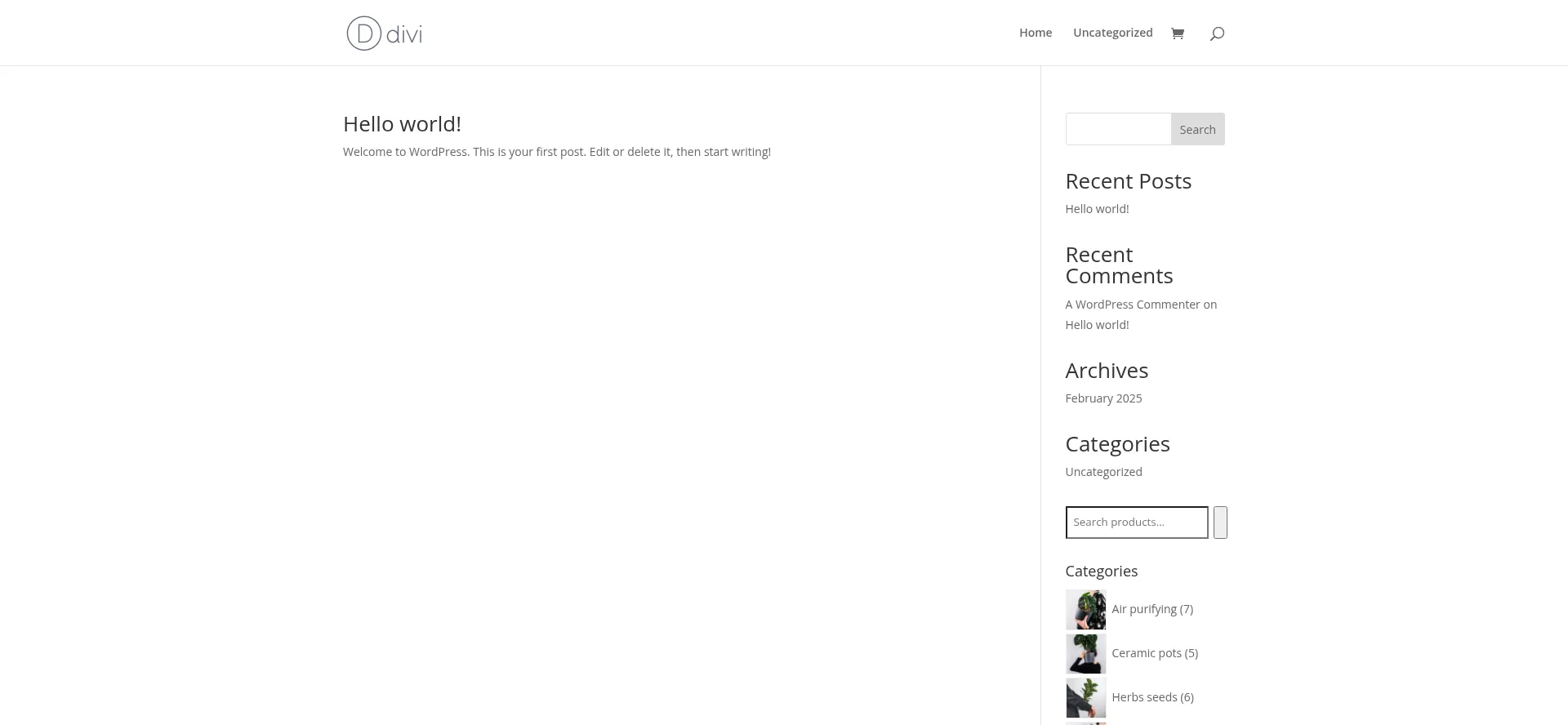1568x725 pixels.
Task: Open the "Hello world!" post title
Action: 402,124
